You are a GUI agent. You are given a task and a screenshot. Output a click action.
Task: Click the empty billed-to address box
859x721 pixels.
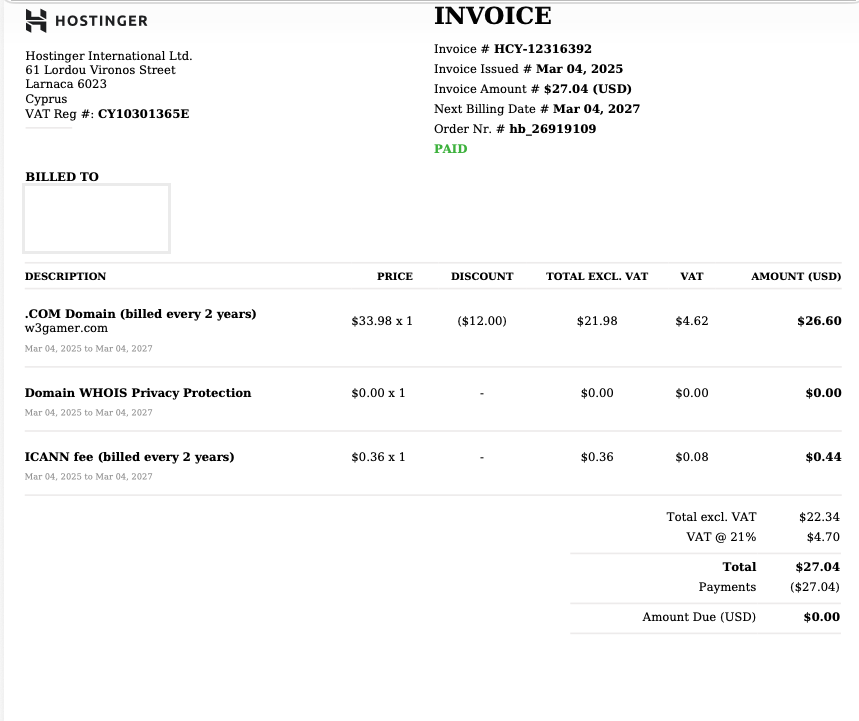coord(96,219)
